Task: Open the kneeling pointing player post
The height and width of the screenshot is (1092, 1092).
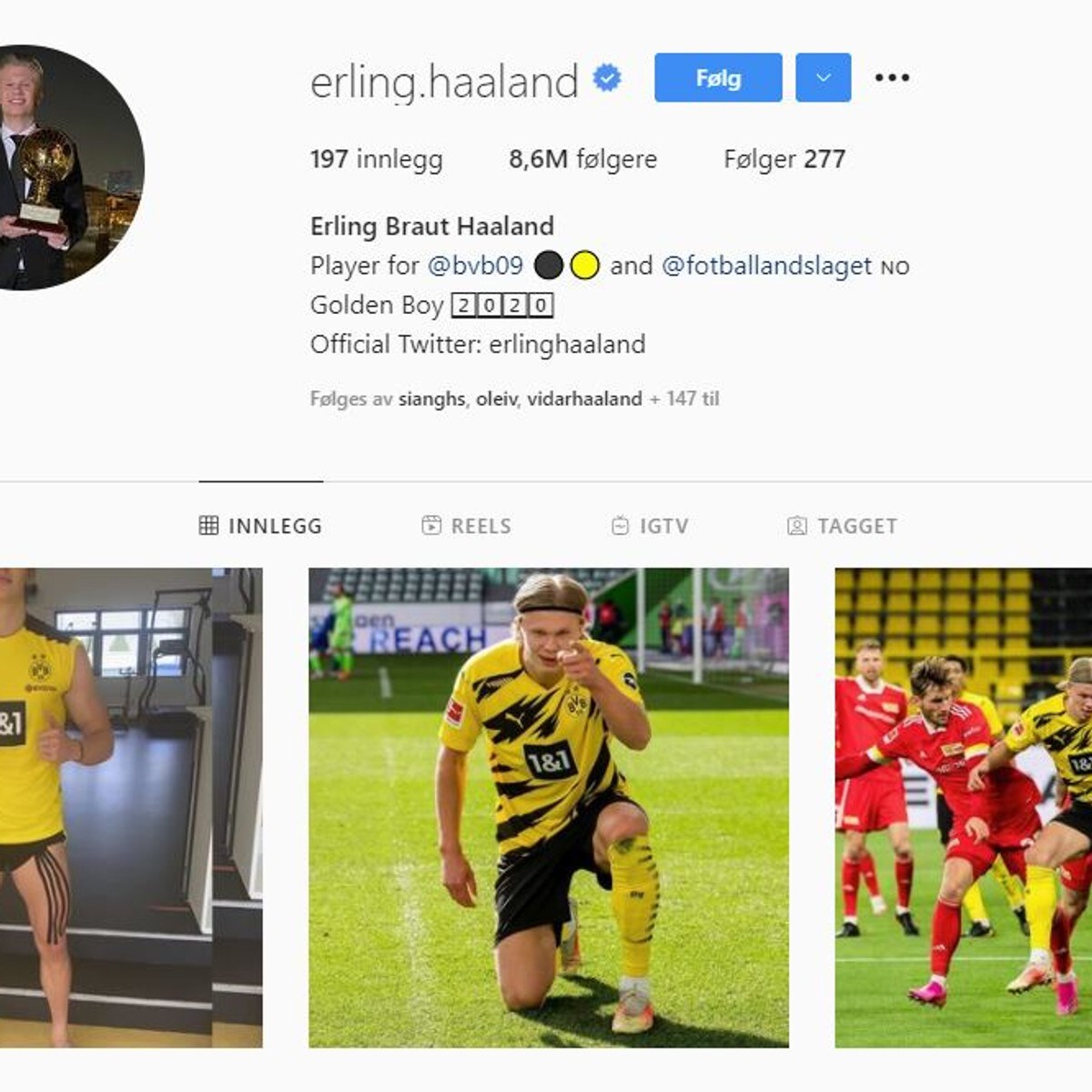Action: click(549, 808)
